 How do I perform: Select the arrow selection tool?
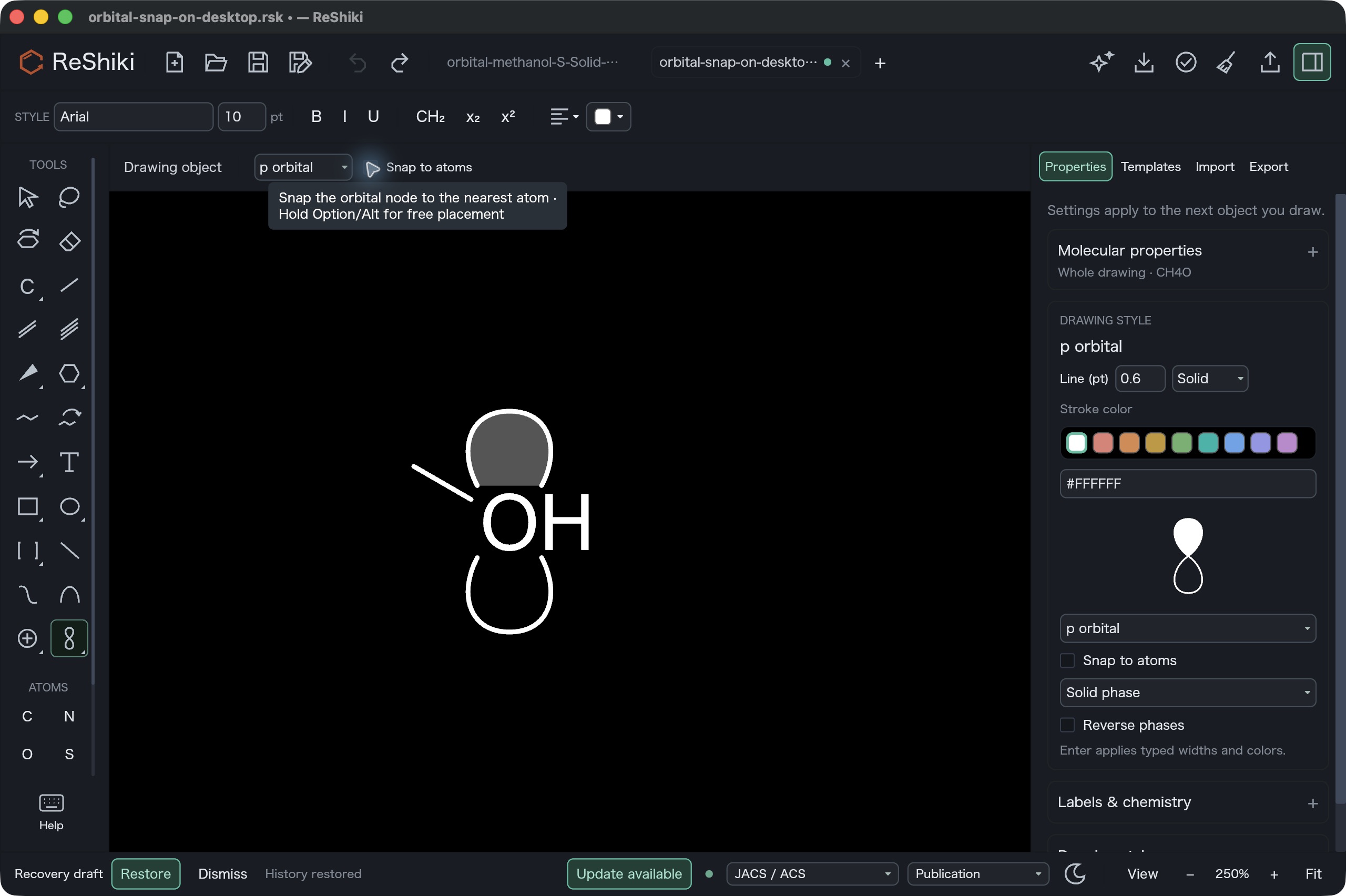(x=27, y=197)
